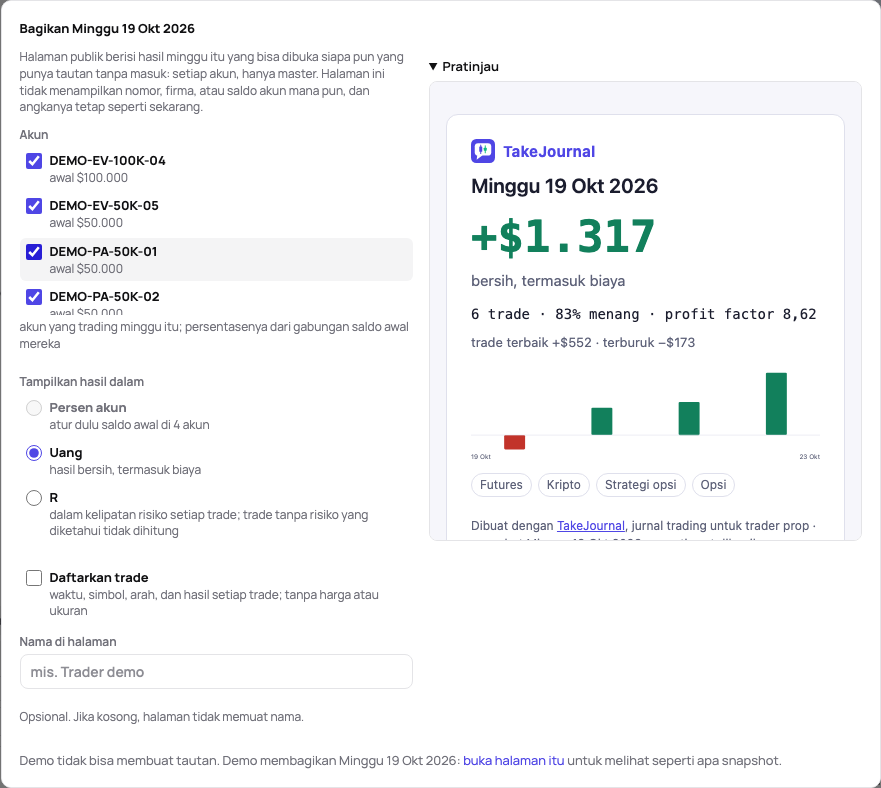Image resolution: width=881 pixels, height=788 pixels.
Task: Click the tallest green bar in chart
Action: tap(776, 404)
